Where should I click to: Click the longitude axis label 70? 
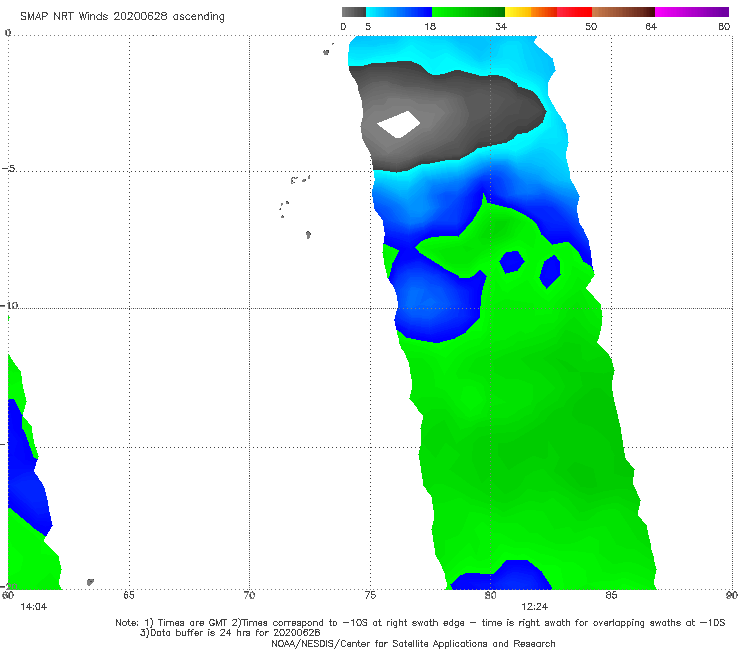click(x=249, y=595)
